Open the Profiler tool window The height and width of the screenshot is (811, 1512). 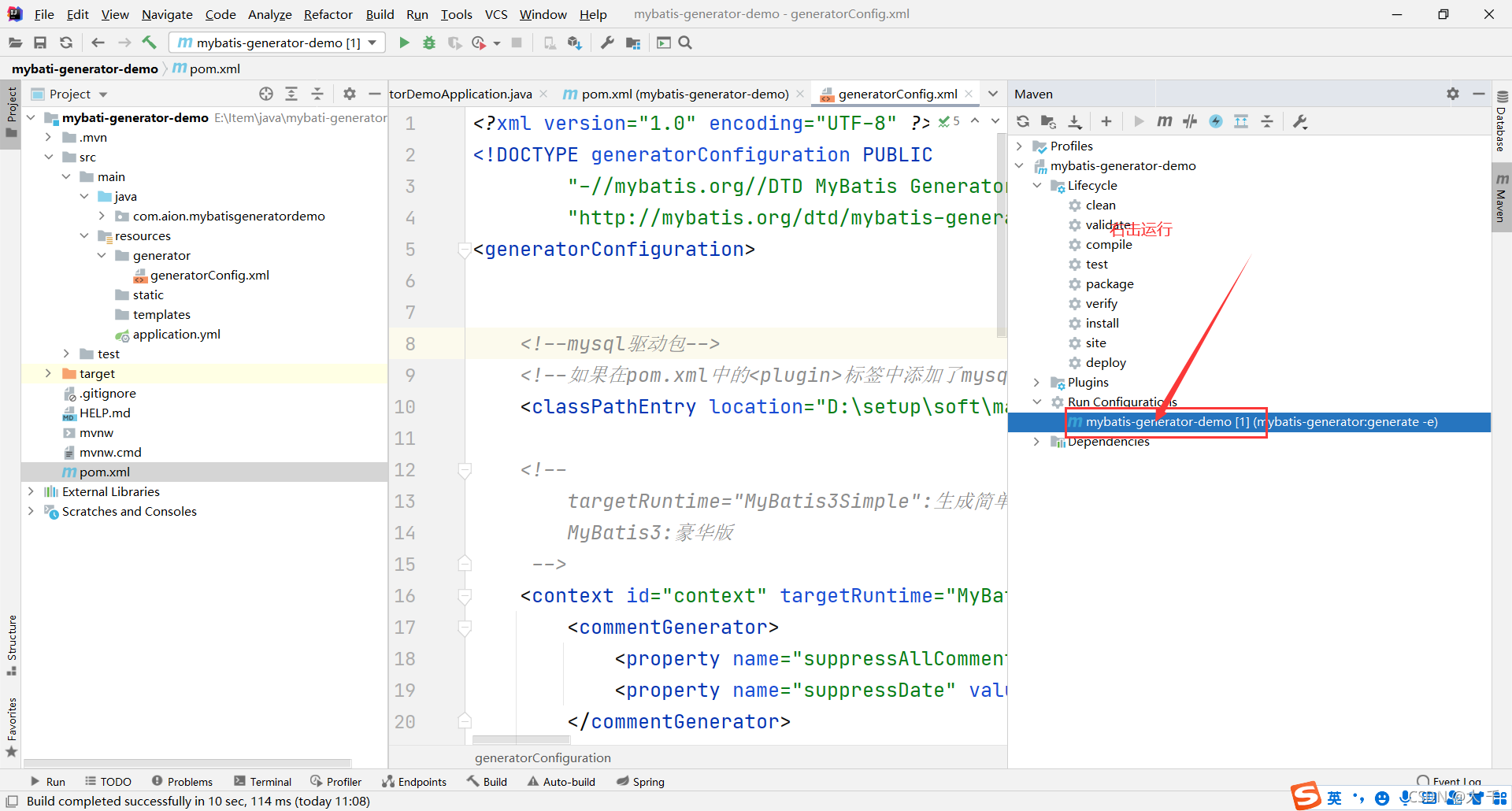(x=336, y=781)
